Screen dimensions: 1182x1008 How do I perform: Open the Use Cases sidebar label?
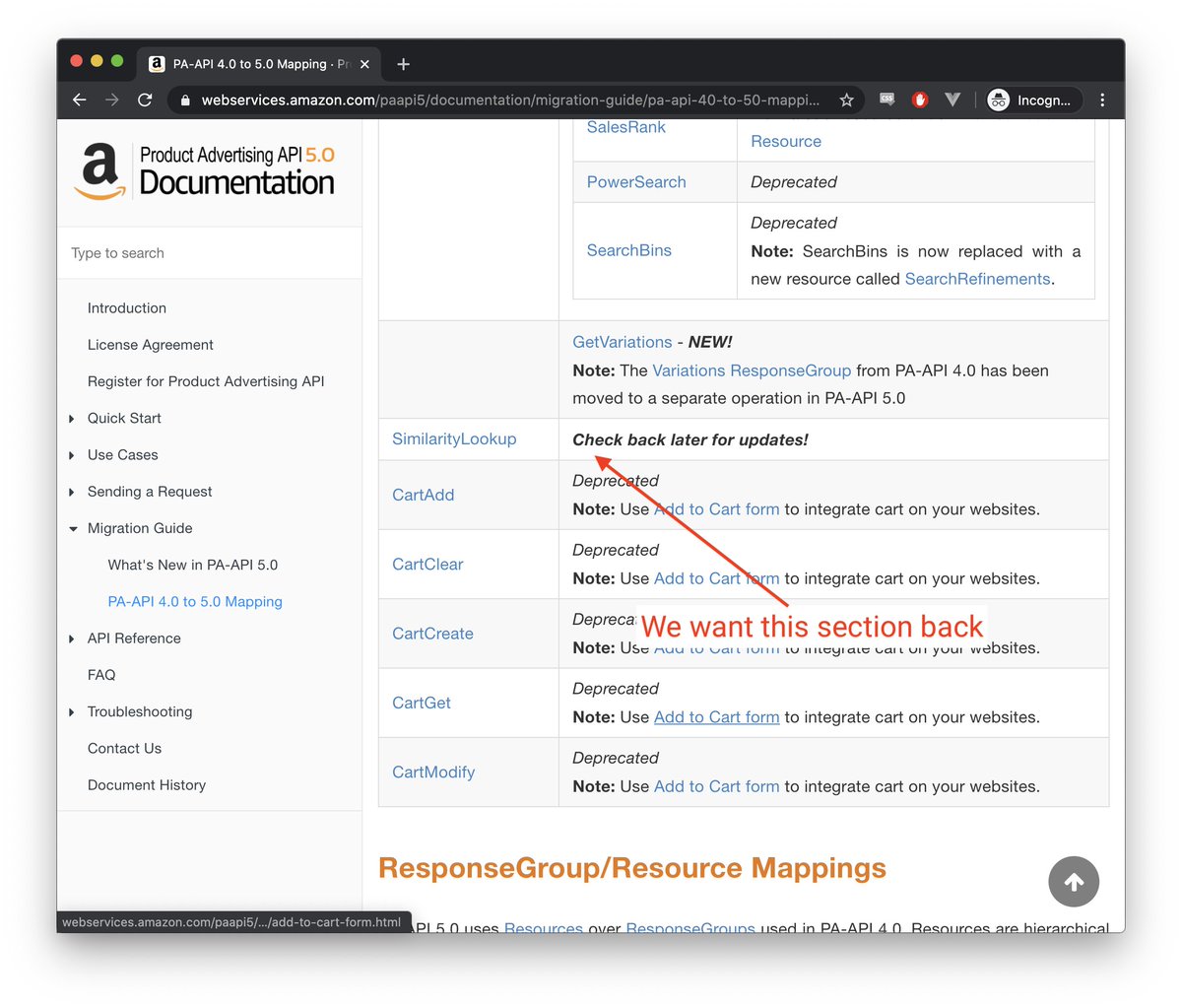pyautogui.click(x=123, y=455)
